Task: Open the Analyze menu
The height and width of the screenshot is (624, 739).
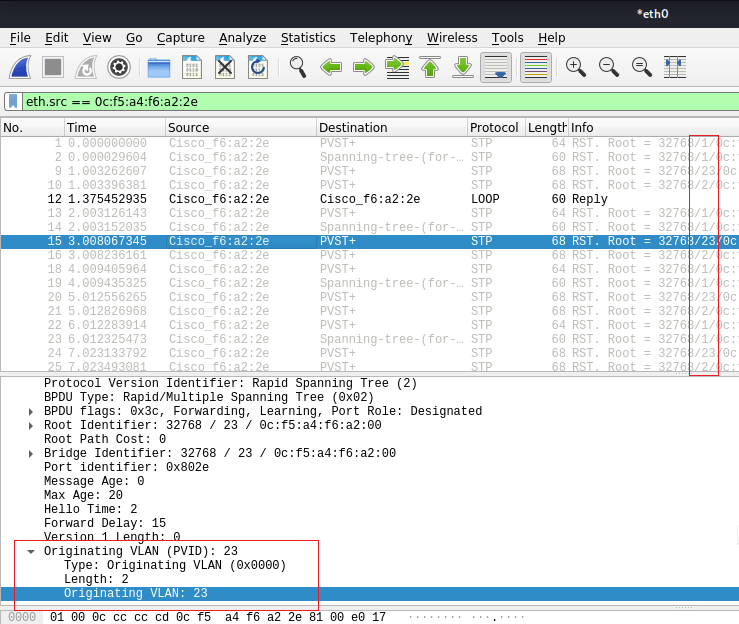Action: click(242, 38)
